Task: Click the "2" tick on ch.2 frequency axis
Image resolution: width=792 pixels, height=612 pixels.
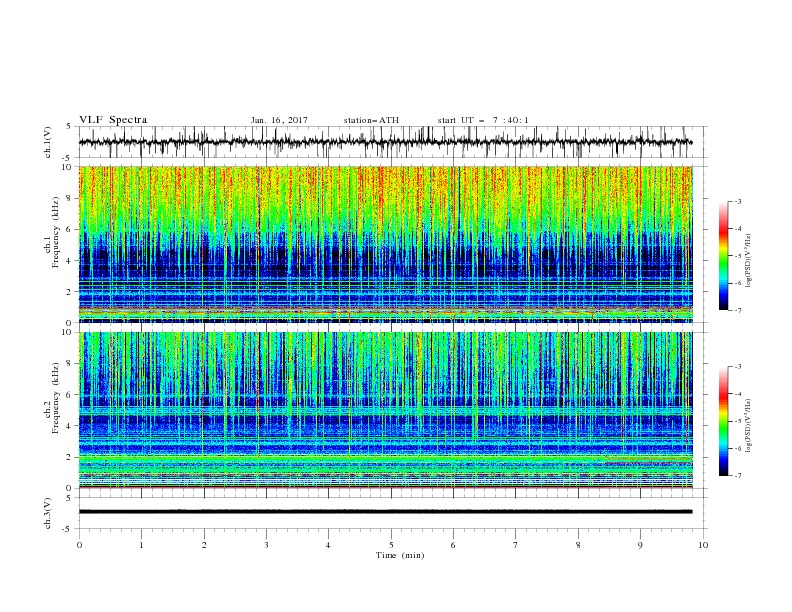Action: pyautogui.click(x=69, y=457)
